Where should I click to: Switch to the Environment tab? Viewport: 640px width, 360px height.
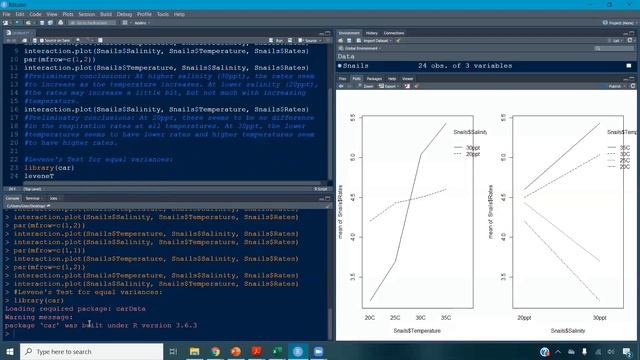pos(349,33)
